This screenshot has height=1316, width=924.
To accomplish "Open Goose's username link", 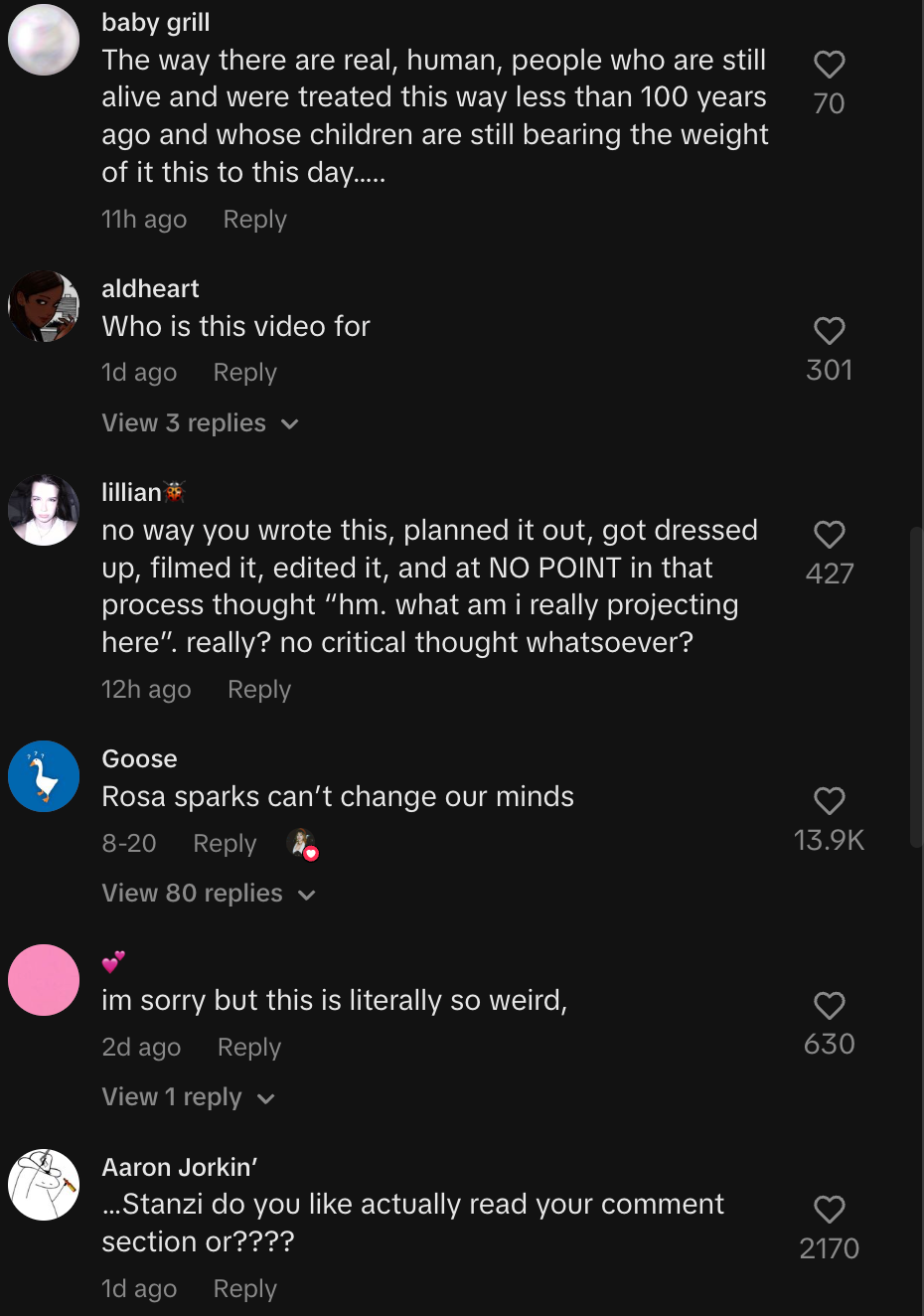I will point(139,758).
